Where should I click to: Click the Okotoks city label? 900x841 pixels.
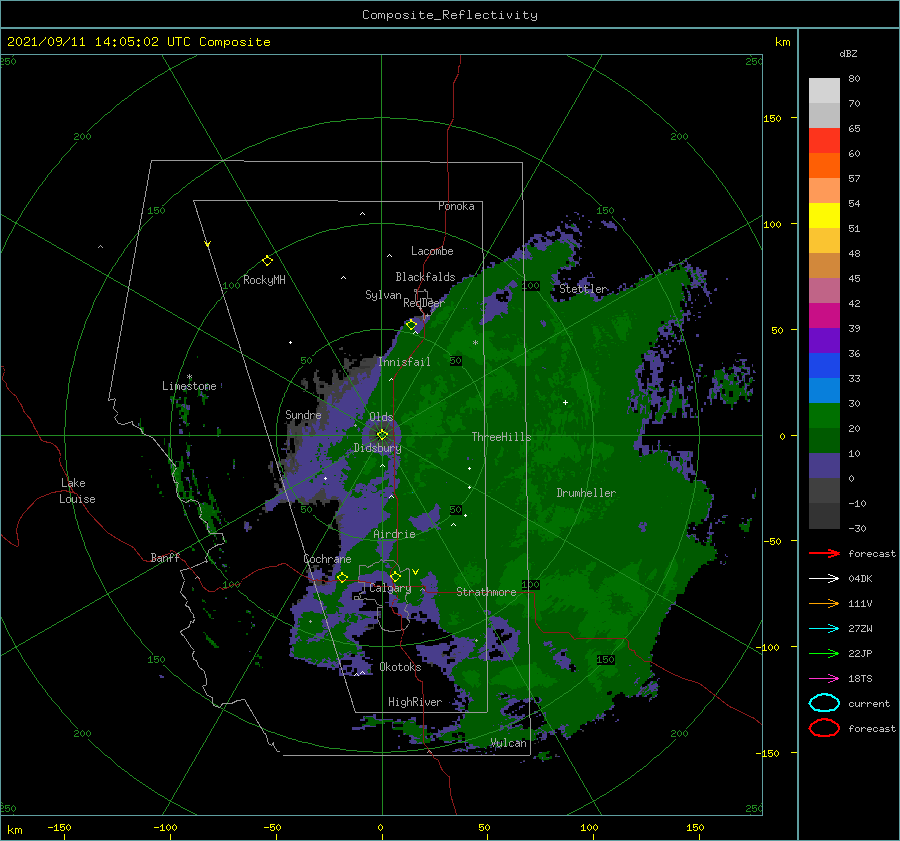(x=400, y=667)
